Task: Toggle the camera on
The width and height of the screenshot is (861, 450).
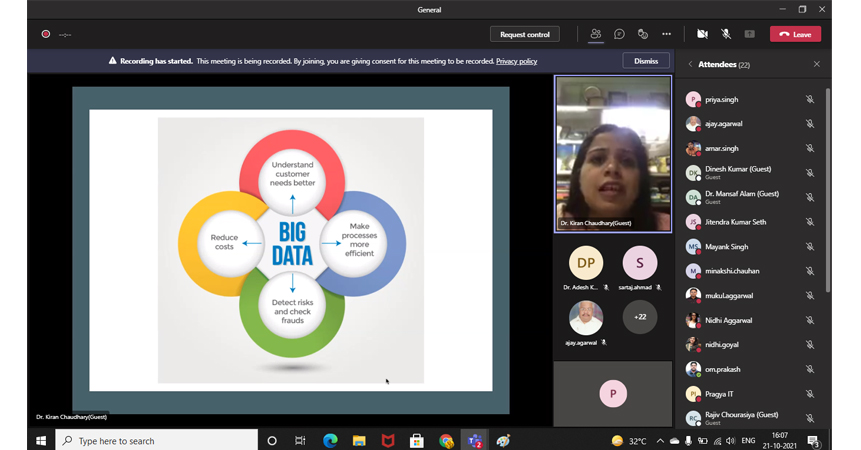Action: [x=702, y=34]
